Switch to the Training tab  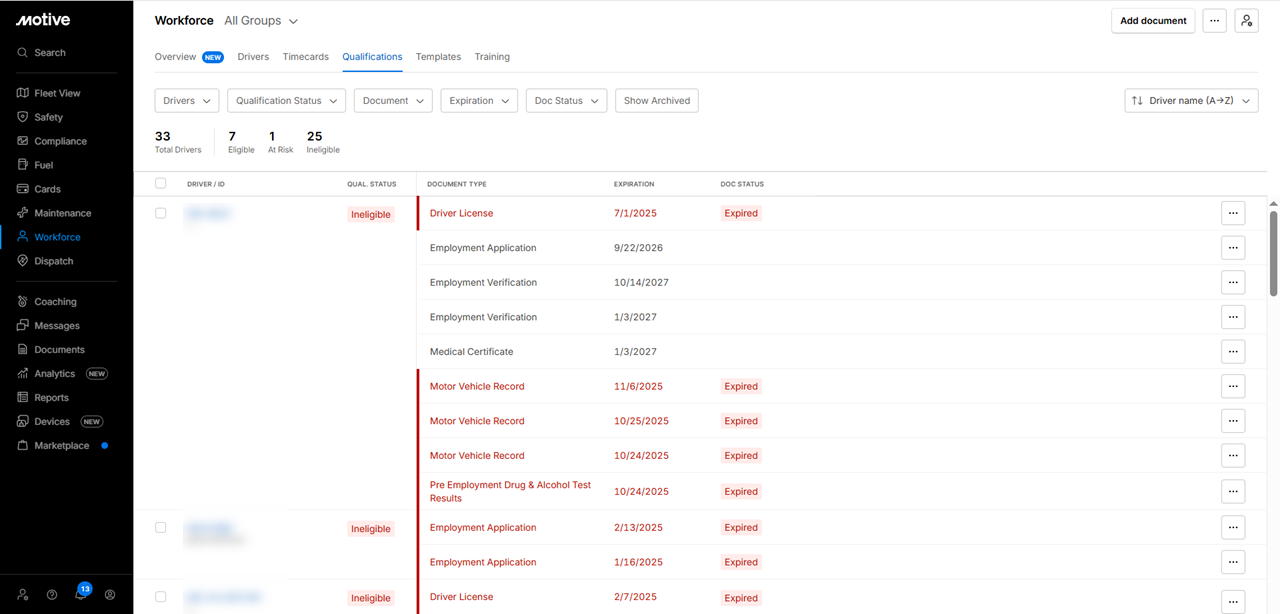pos(492,57)
